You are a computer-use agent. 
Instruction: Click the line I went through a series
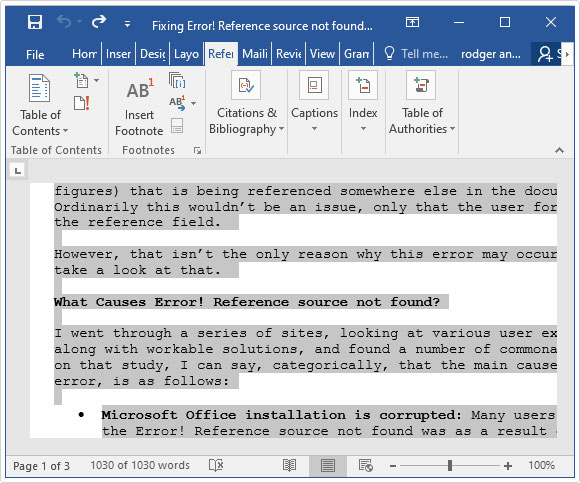point(306,333)
